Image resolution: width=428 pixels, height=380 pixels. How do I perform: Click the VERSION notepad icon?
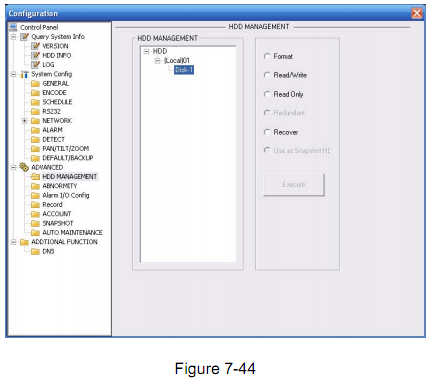click(35, 46)
